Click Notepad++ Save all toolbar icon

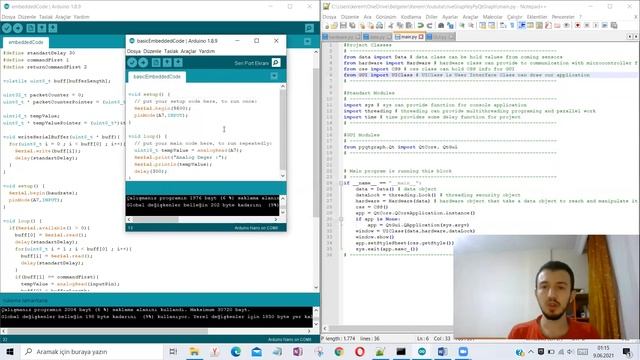pyautogui.click(x=352, y=25)
